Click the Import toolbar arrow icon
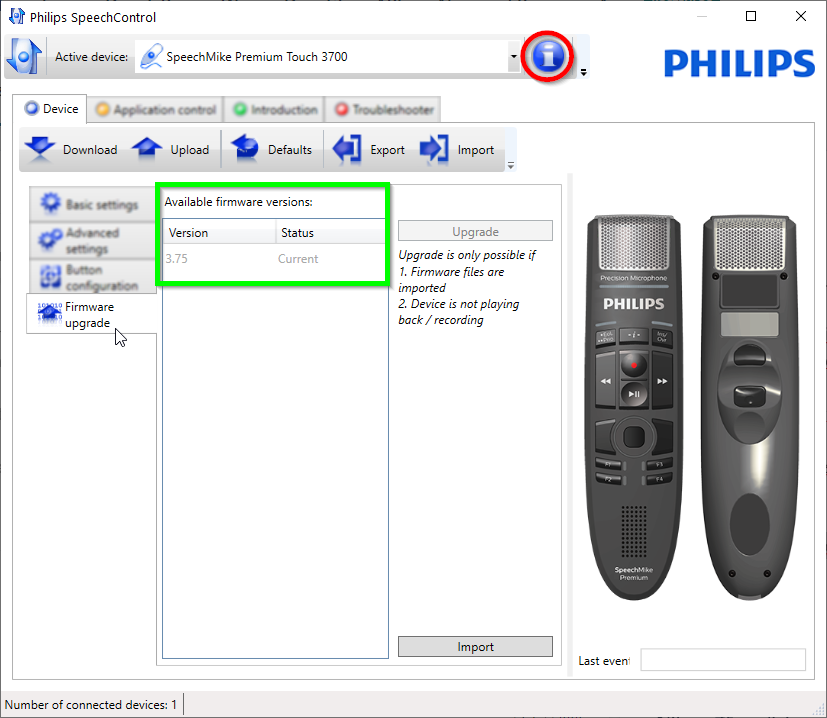This screenshot has width=827, height=718. (x=434, y=149)
